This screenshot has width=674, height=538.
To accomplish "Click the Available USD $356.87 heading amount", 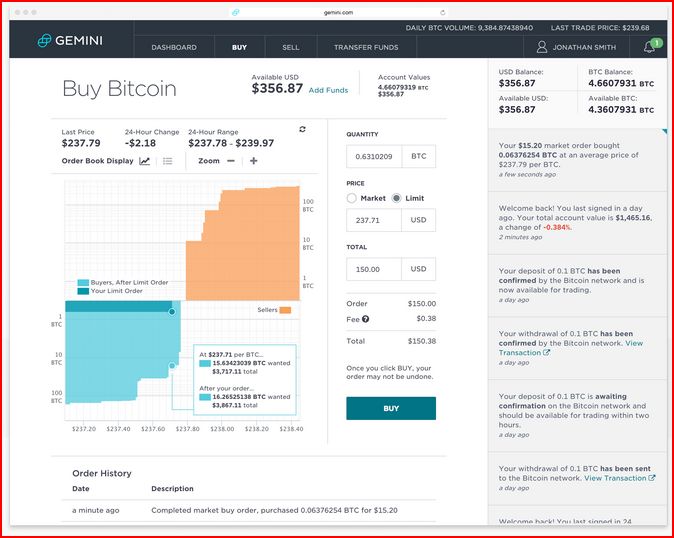I will 277,89.
